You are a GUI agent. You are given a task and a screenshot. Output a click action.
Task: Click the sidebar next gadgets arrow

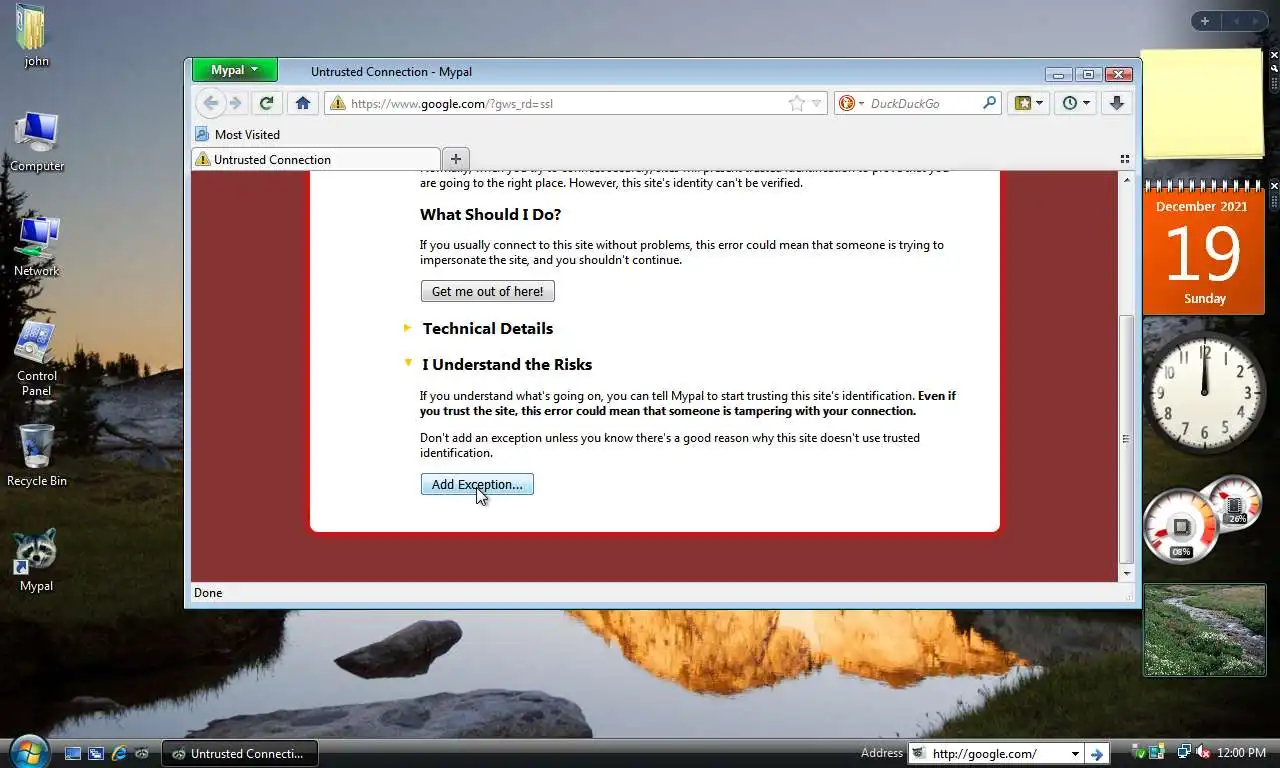point(1258,21)
